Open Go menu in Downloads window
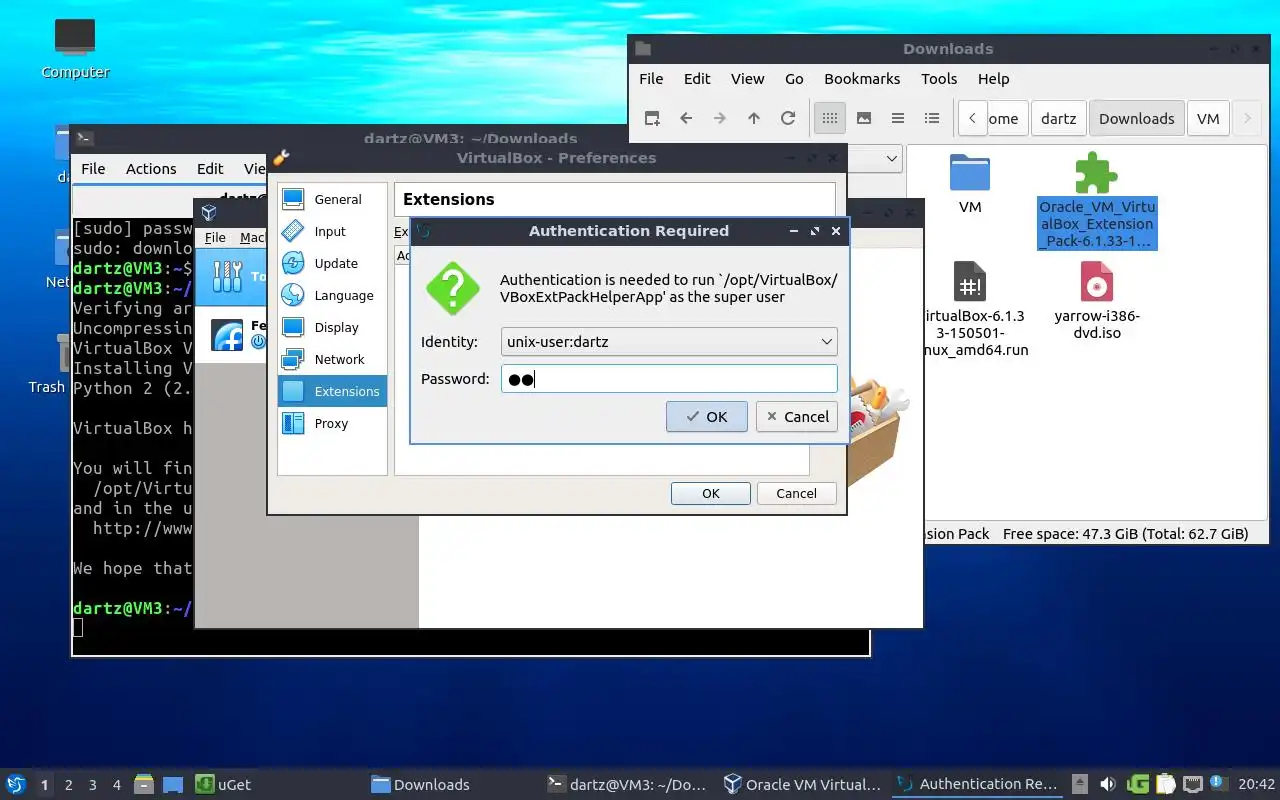 (x=794, y=78)
